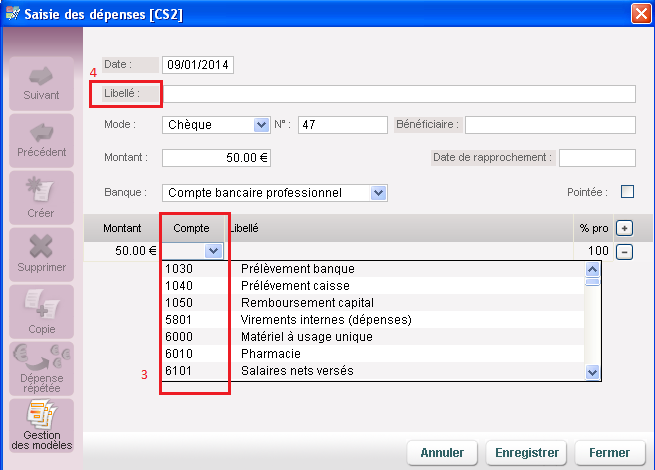Viewport: 655px width, 470px height.
Task: Click the 50.00 € cell in the breakdown row
Action: (122, 251)
